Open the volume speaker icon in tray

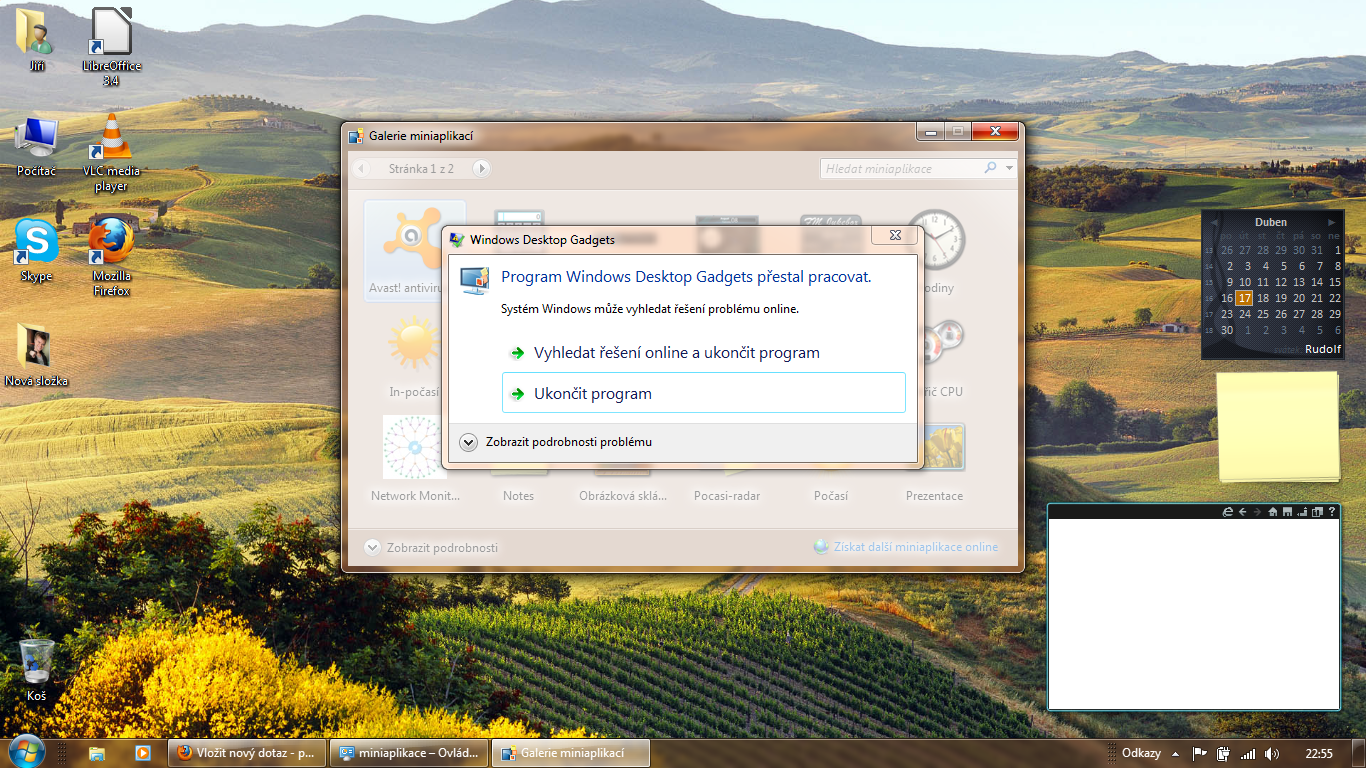tap(1272, 753)
